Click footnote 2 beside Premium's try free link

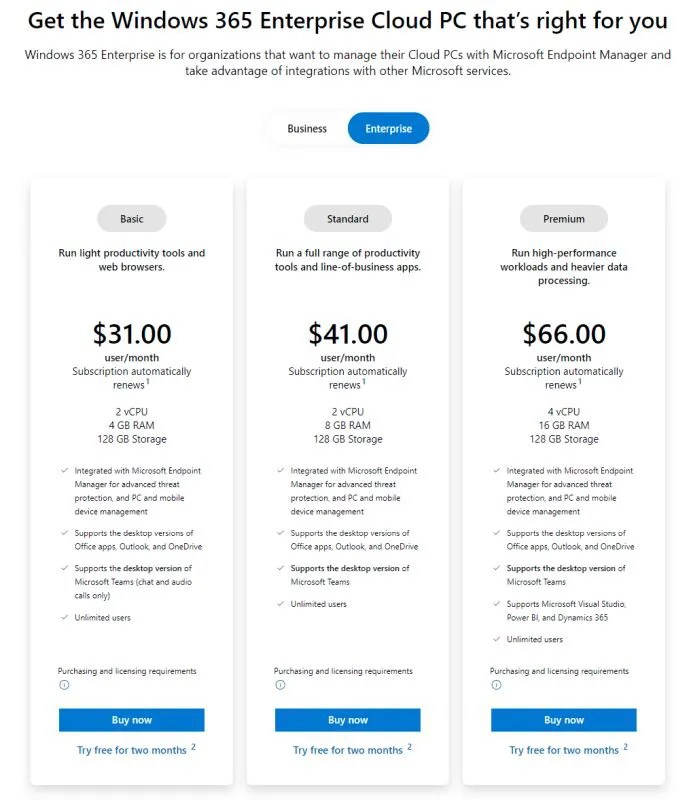[625, 746]
